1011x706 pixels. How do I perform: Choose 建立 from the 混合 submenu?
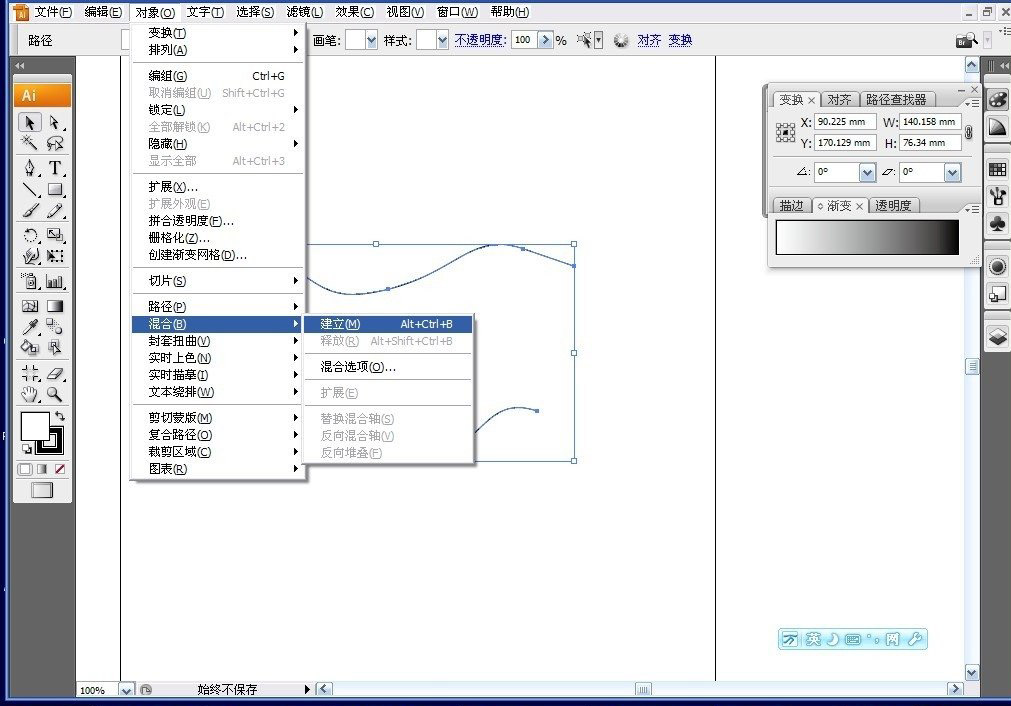tap(340, 323)
